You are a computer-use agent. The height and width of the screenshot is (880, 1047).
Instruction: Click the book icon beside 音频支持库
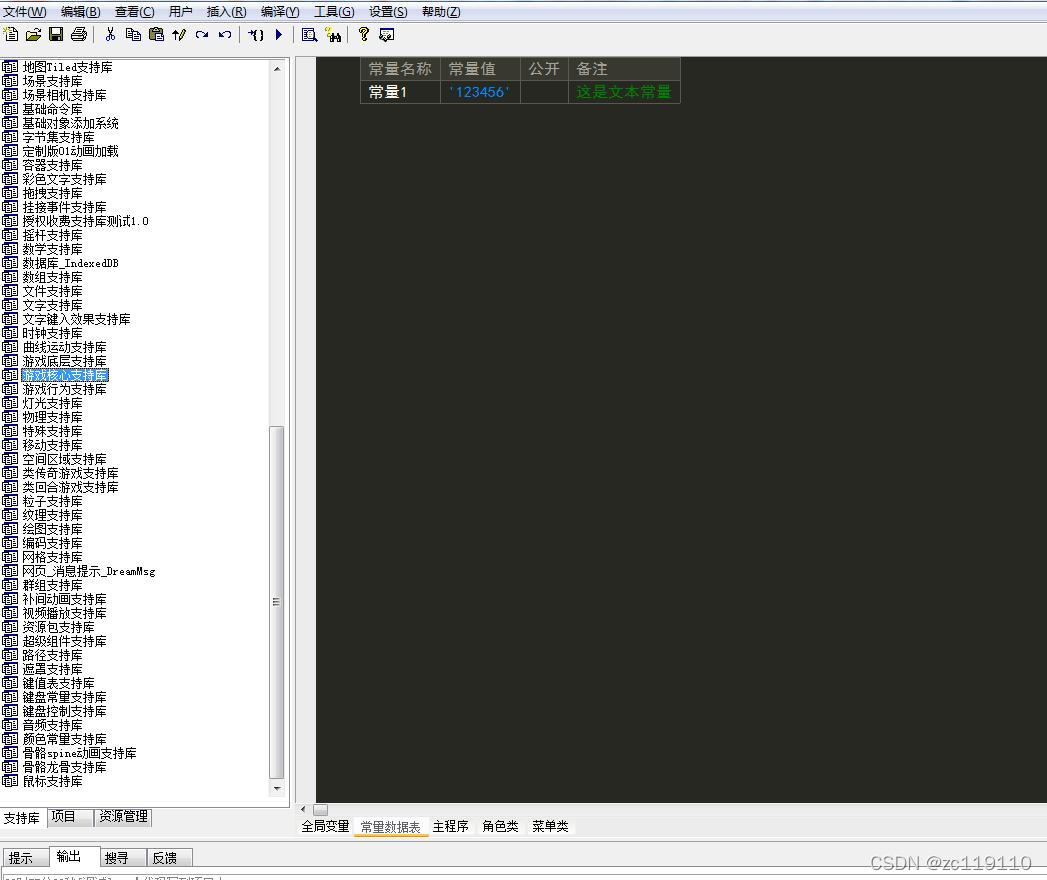coord(10,725)
